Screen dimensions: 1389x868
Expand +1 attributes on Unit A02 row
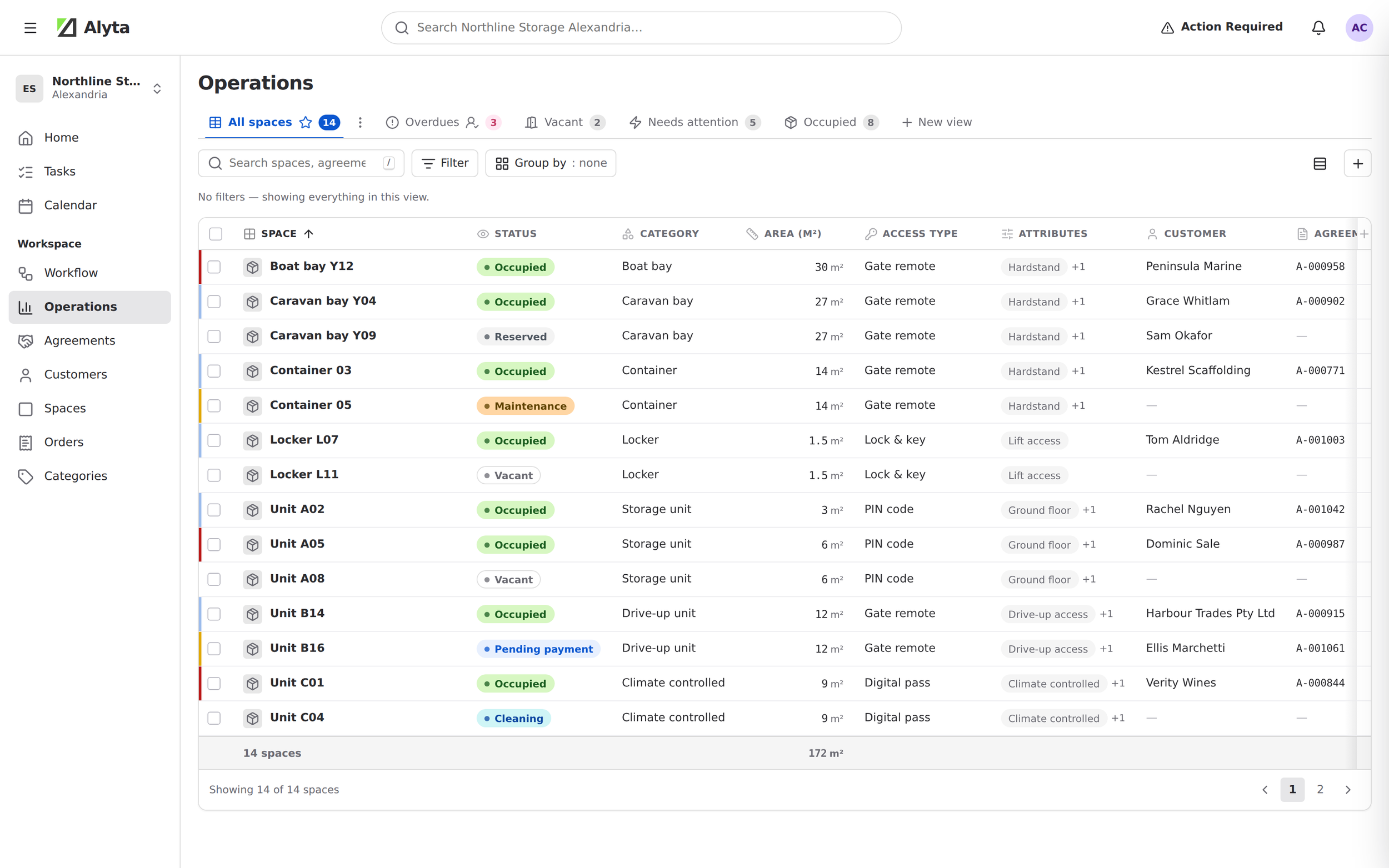1088,510
